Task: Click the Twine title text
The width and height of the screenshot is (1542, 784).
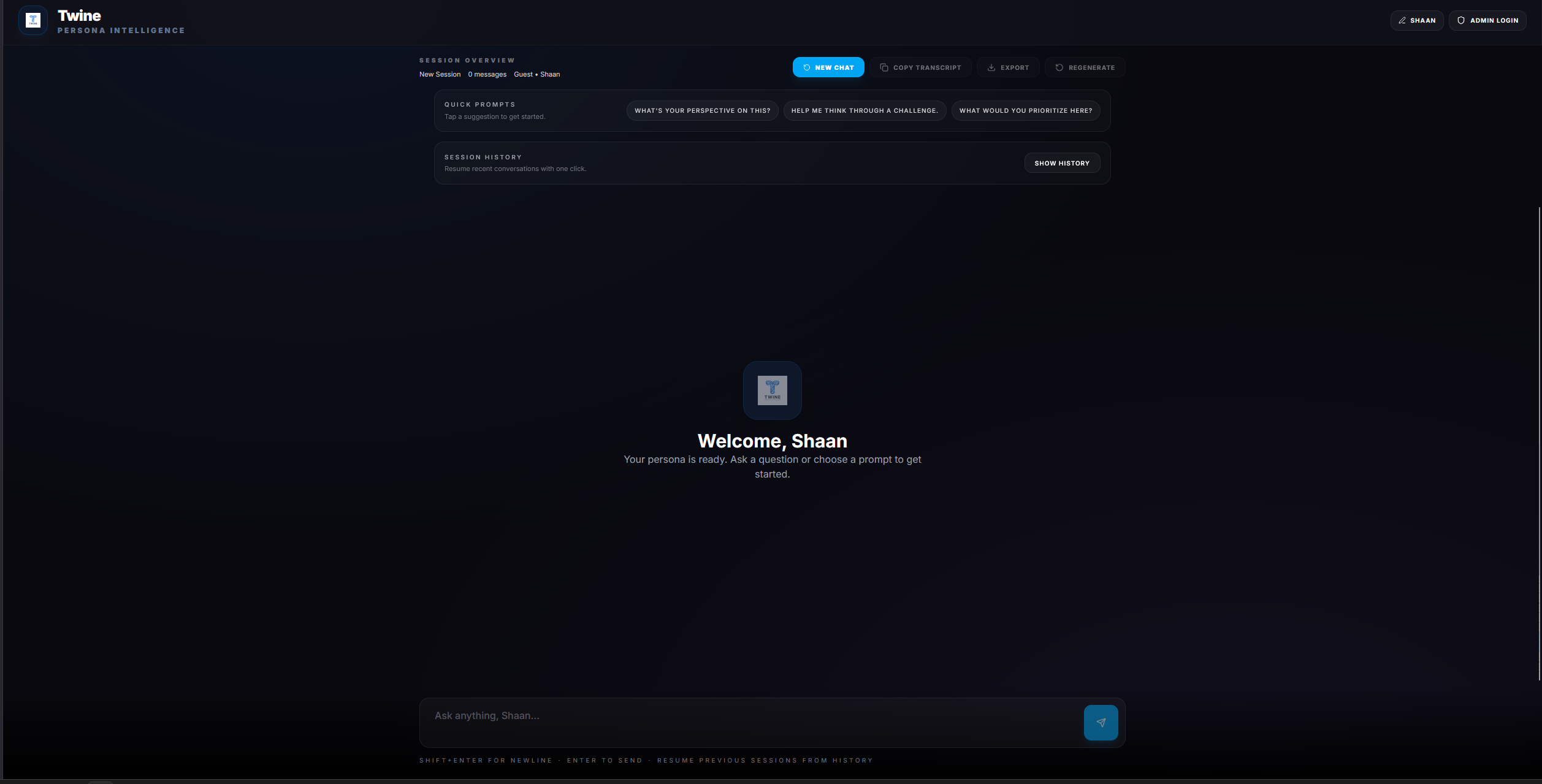Action: pyautogui.click(x=79, y=15)
